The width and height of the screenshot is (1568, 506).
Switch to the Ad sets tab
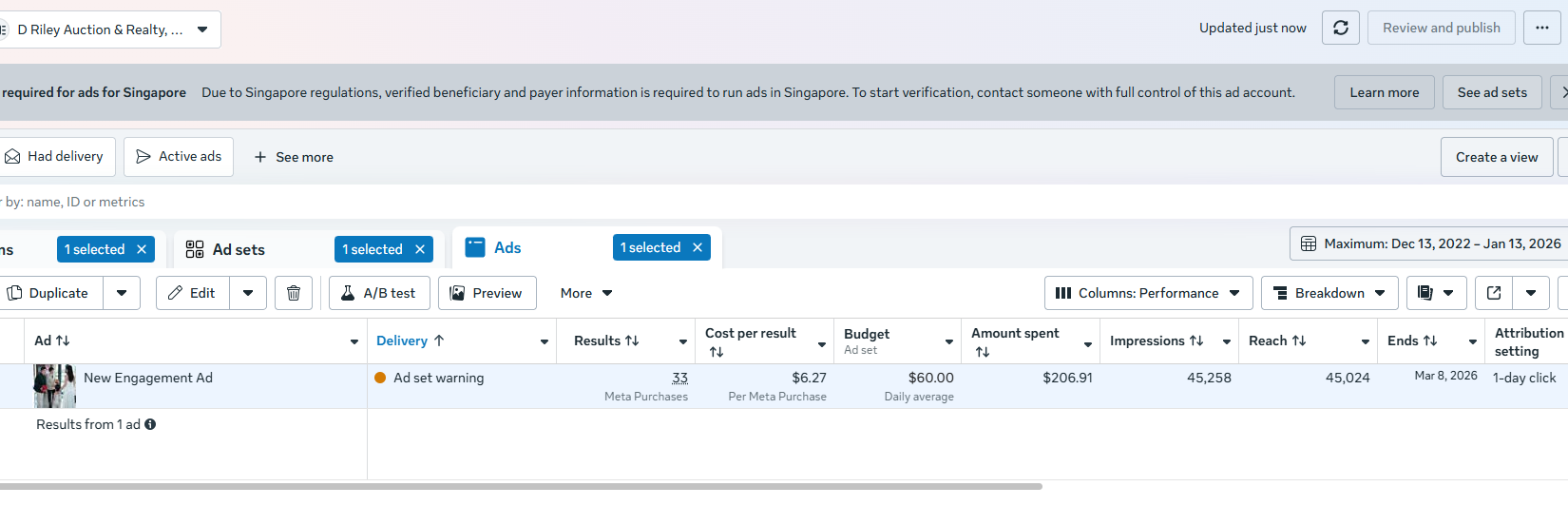coord(239,249)
